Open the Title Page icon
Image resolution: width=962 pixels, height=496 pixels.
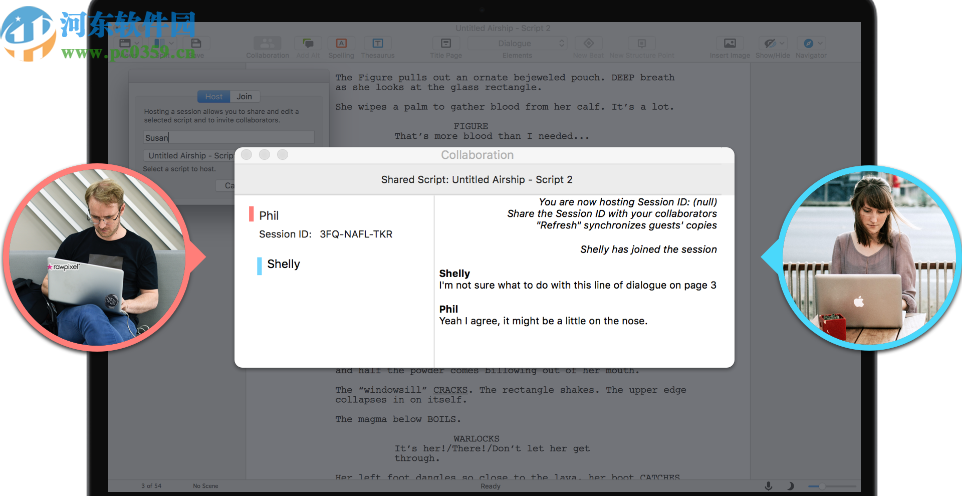pos(446,44)
